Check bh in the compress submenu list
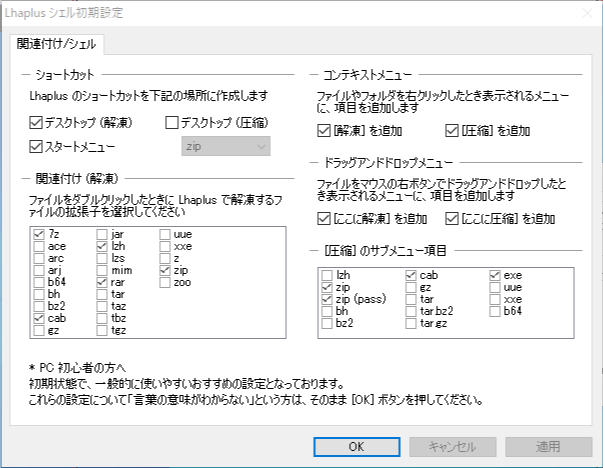Image resolution: width=603 pixels, height=468 pixels. click(327, 311)
